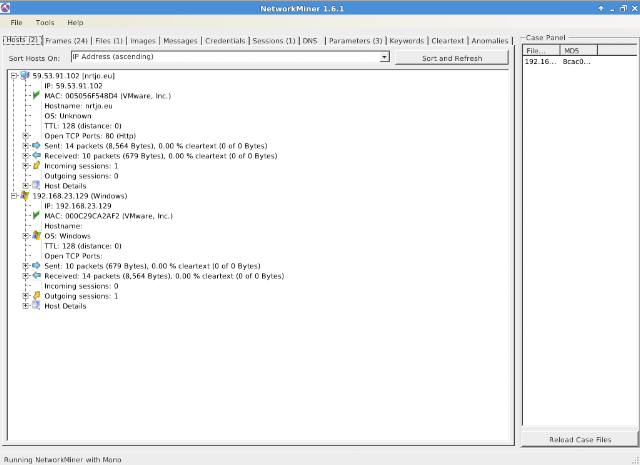Viewport: 640px width, 465px height.
Task: Expand OS: Windows node
Action: pyautogui.click(x=26, y=236)
